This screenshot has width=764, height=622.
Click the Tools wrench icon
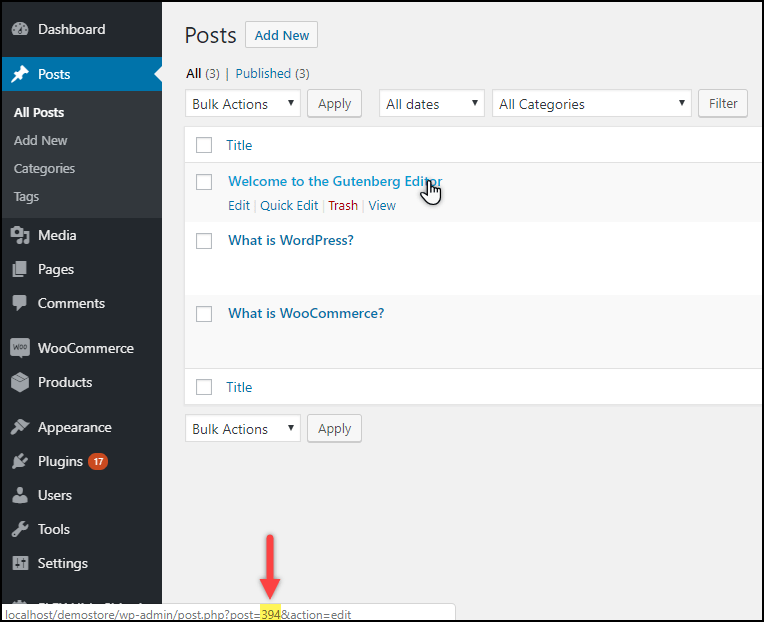coord(20,529)
